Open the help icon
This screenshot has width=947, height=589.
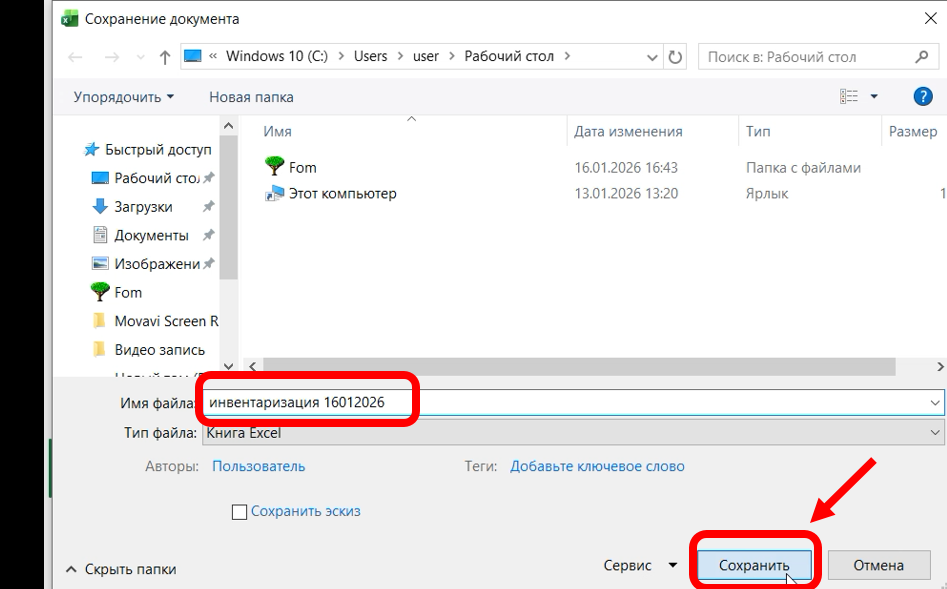click(x=923, y=96)
